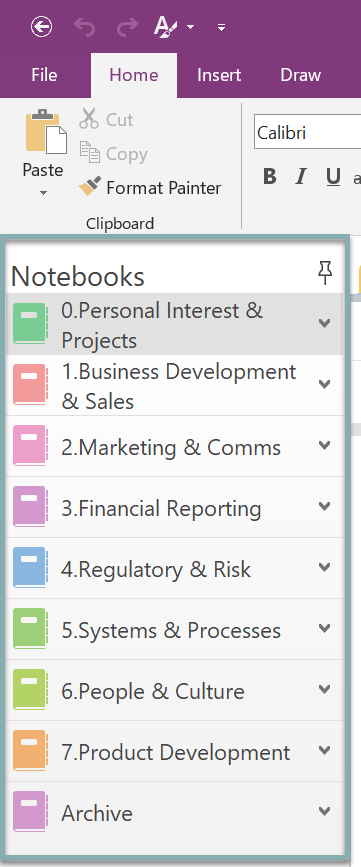Toggle Bold formatting
Viewport: 361px width, 867px height.
click(270, 176)
